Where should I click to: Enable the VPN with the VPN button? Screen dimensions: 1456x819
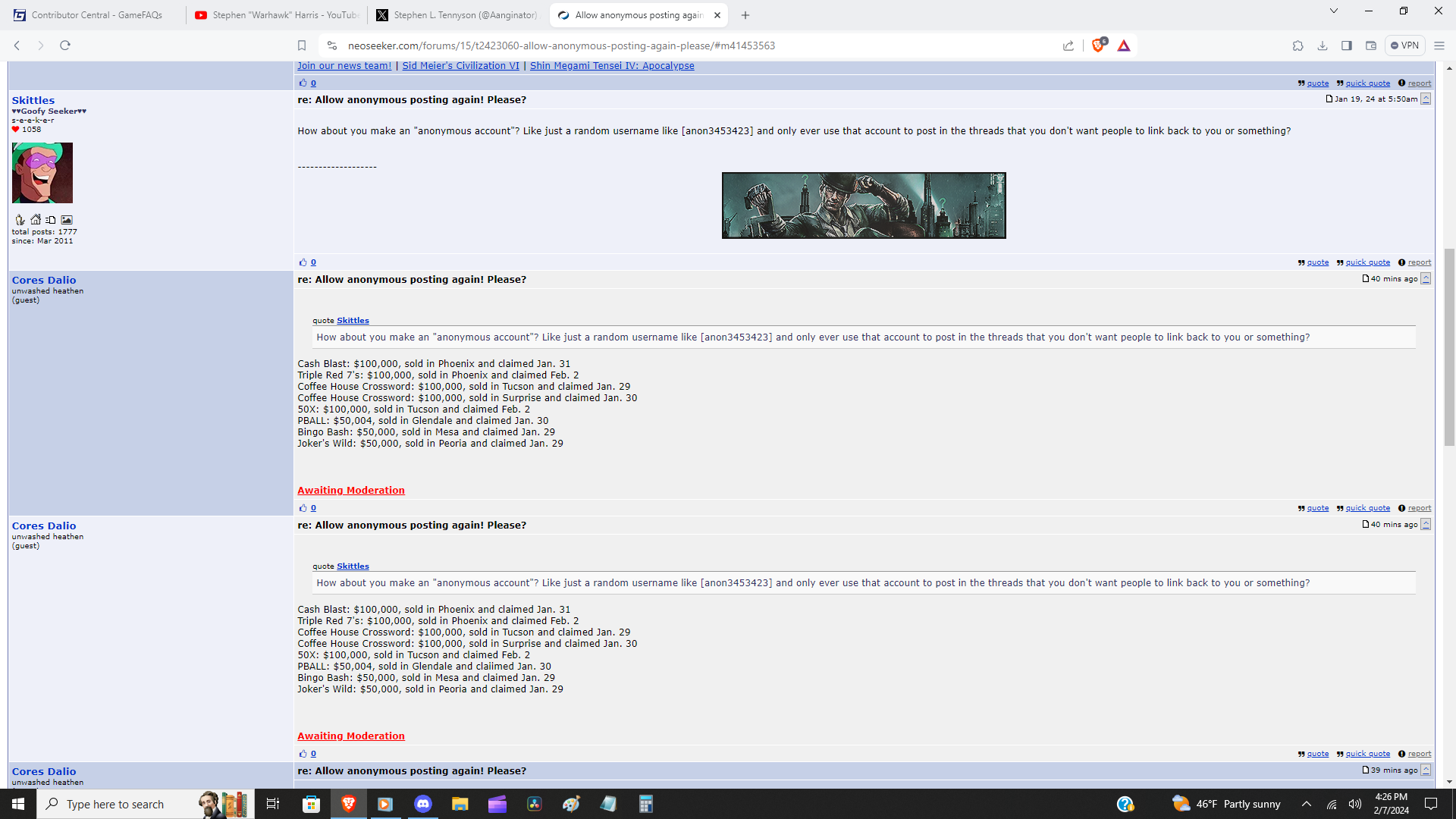pyautogui.click(x=1405, y=45)
